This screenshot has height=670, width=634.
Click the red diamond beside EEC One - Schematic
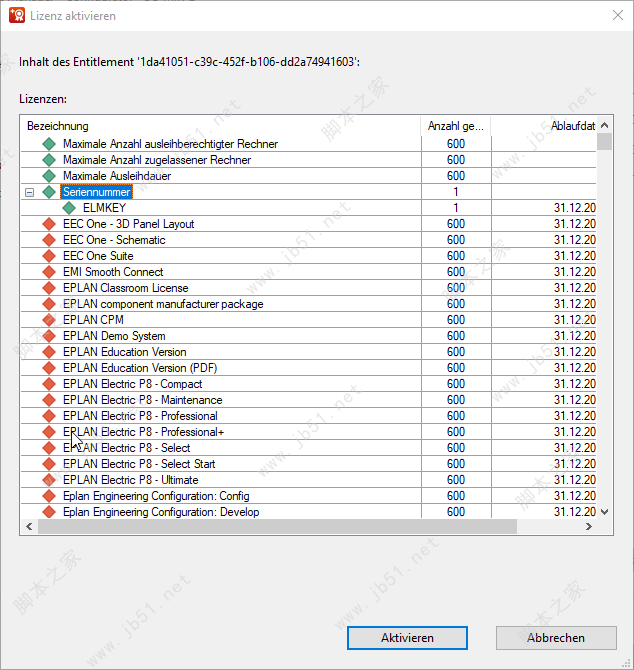[49, 240]
